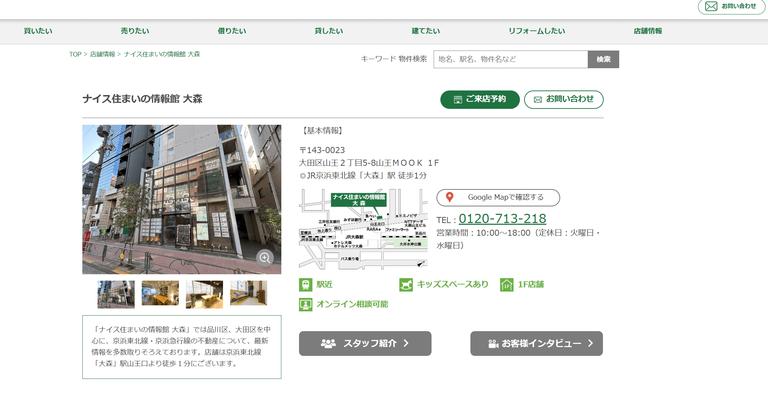Open the main store exterior photo

182,199
